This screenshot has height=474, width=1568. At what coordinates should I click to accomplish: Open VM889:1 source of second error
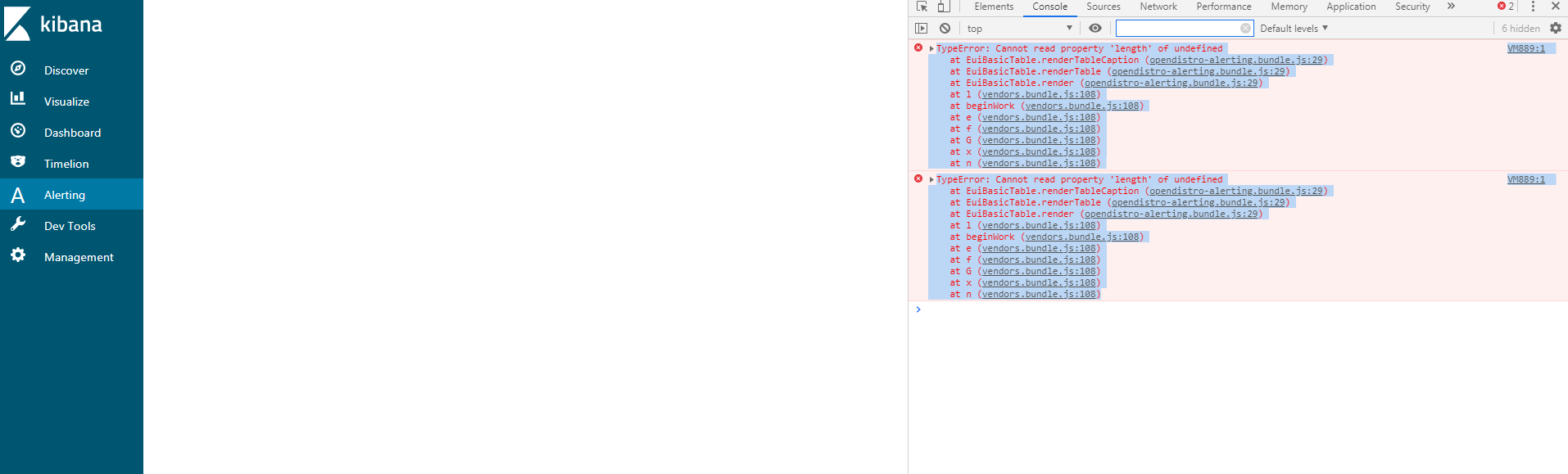coord(1525,179)
